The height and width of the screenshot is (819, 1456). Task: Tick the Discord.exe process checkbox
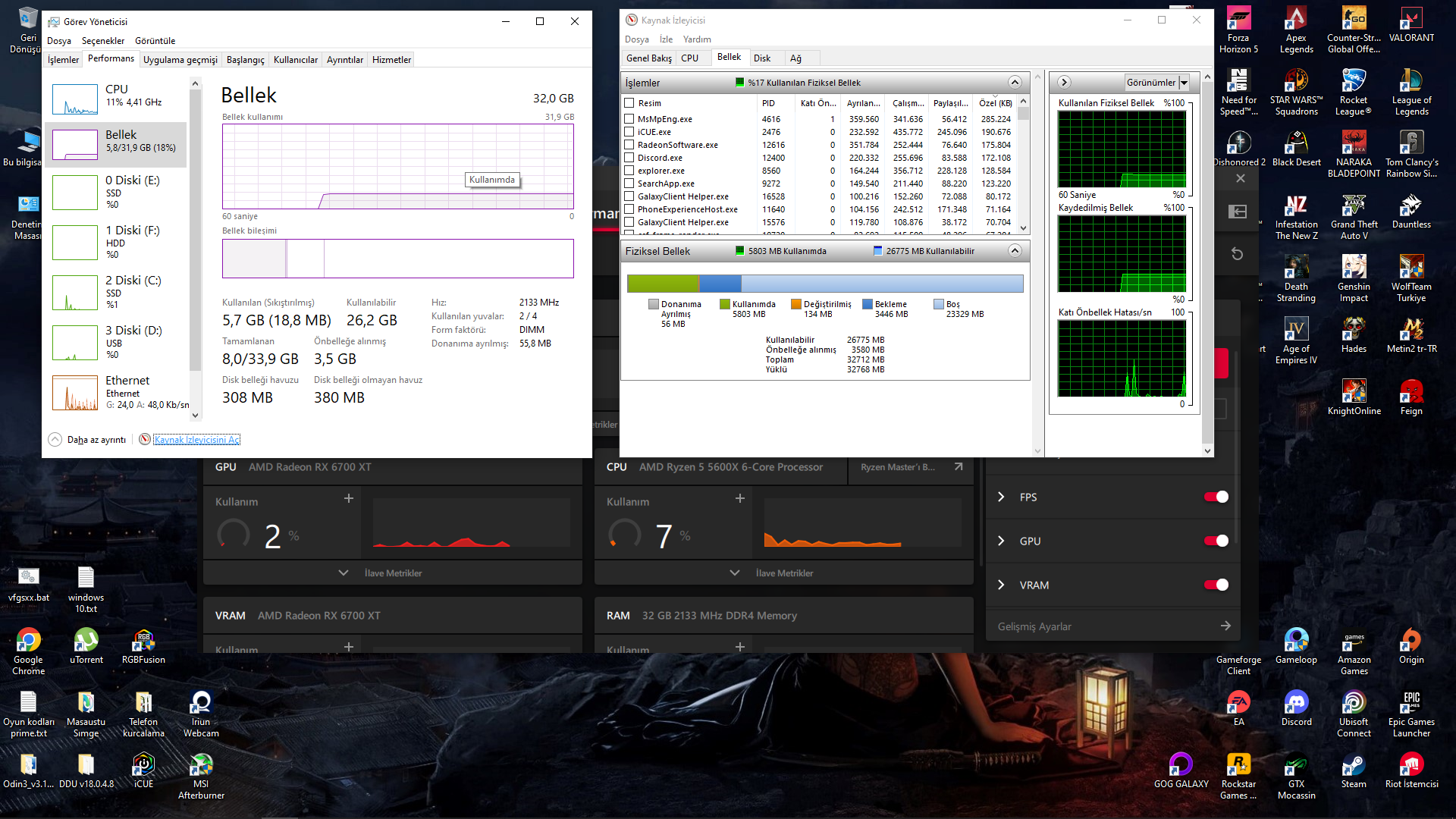tap(629, 158)
